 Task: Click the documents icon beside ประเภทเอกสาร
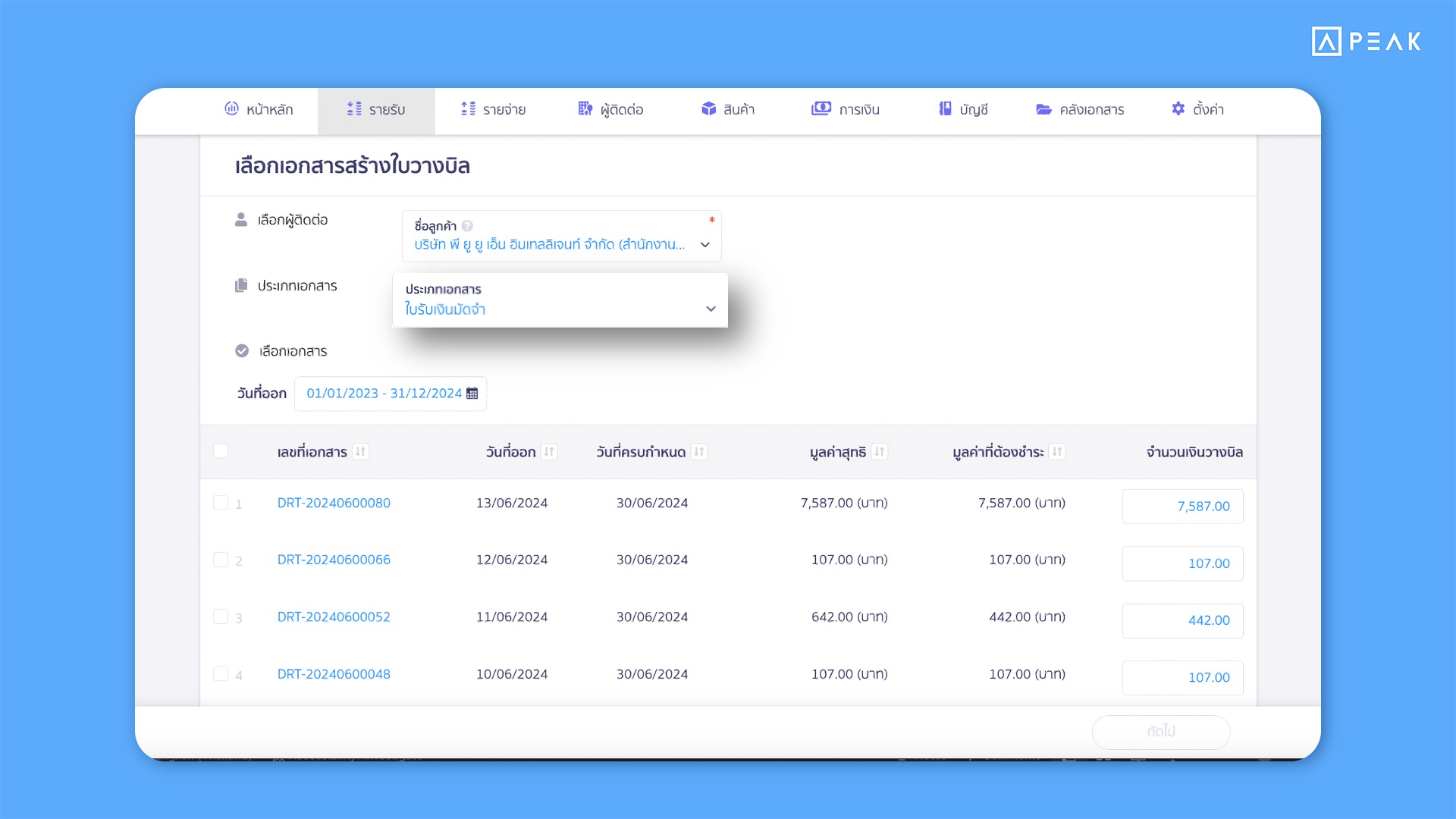pos(241,286)
